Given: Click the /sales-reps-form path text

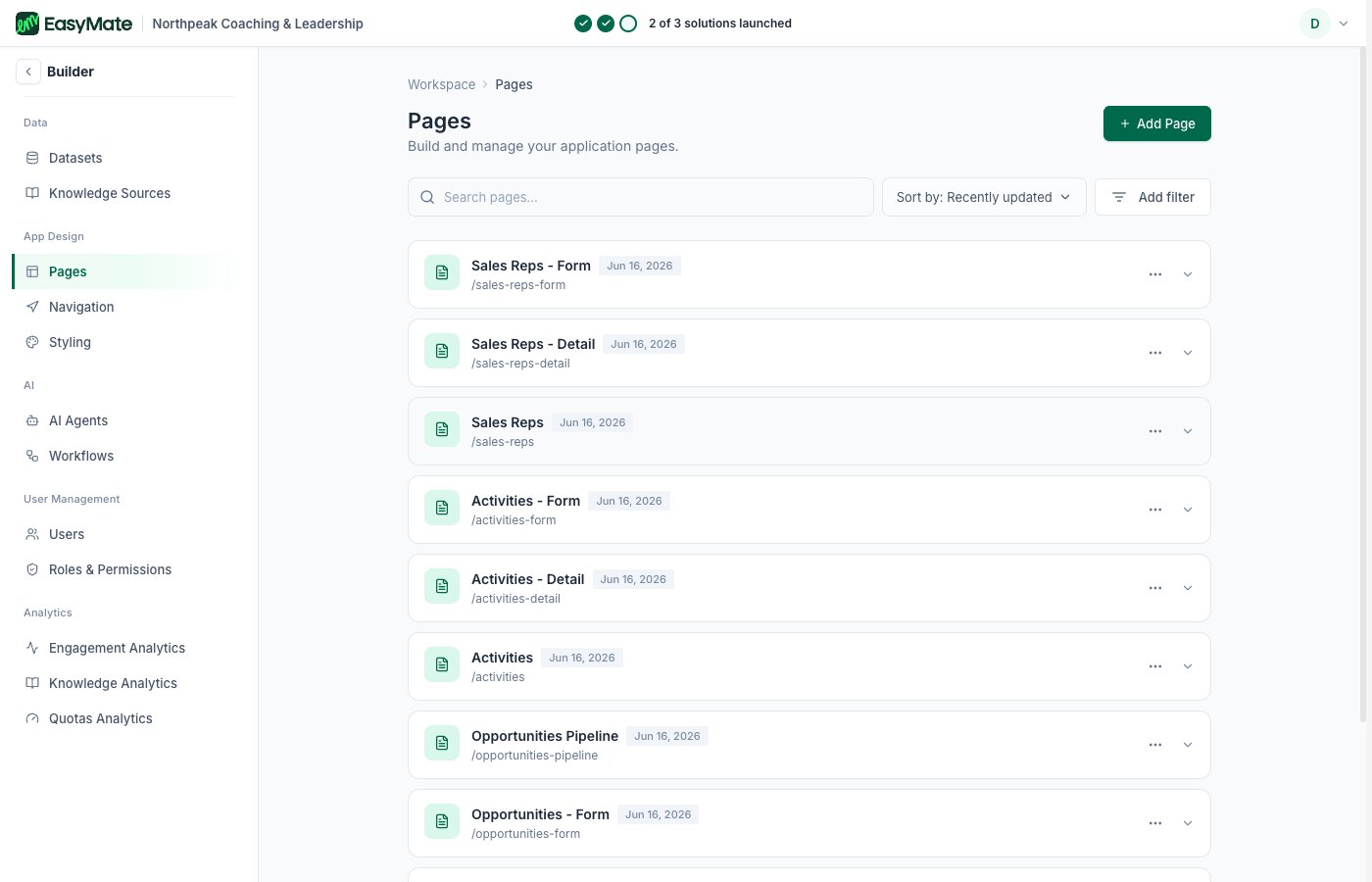Looking at the screenshot, I should pos(518,285).
